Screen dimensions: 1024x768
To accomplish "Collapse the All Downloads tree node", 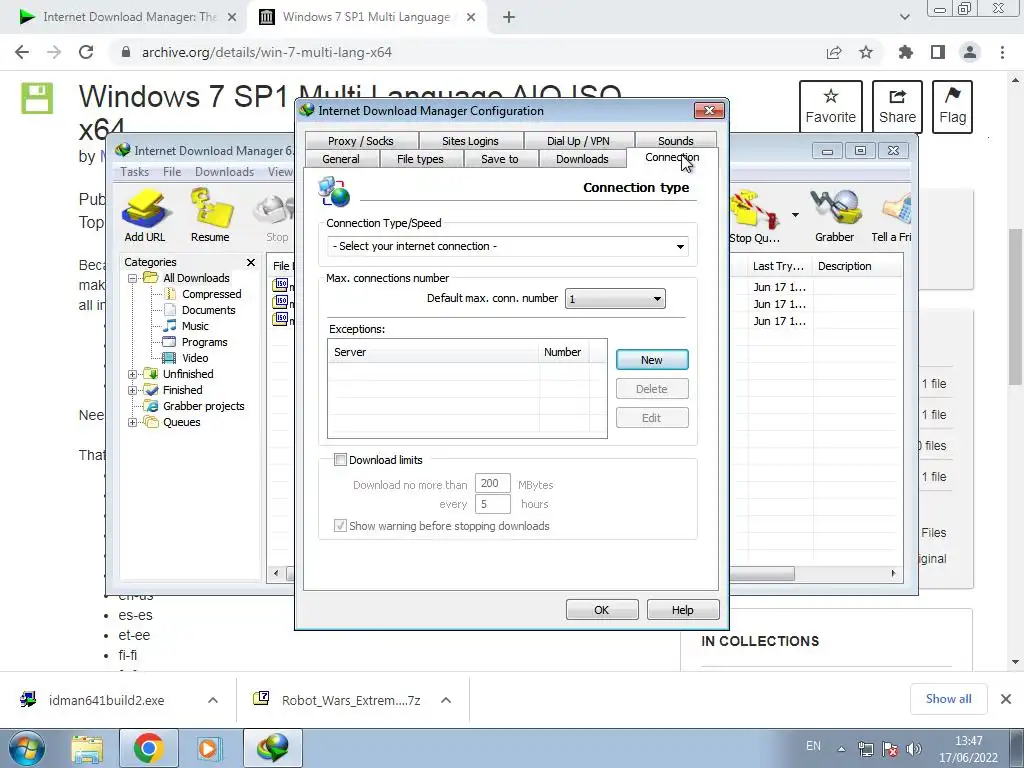I will pyautogui.click(x=133, y=278).
